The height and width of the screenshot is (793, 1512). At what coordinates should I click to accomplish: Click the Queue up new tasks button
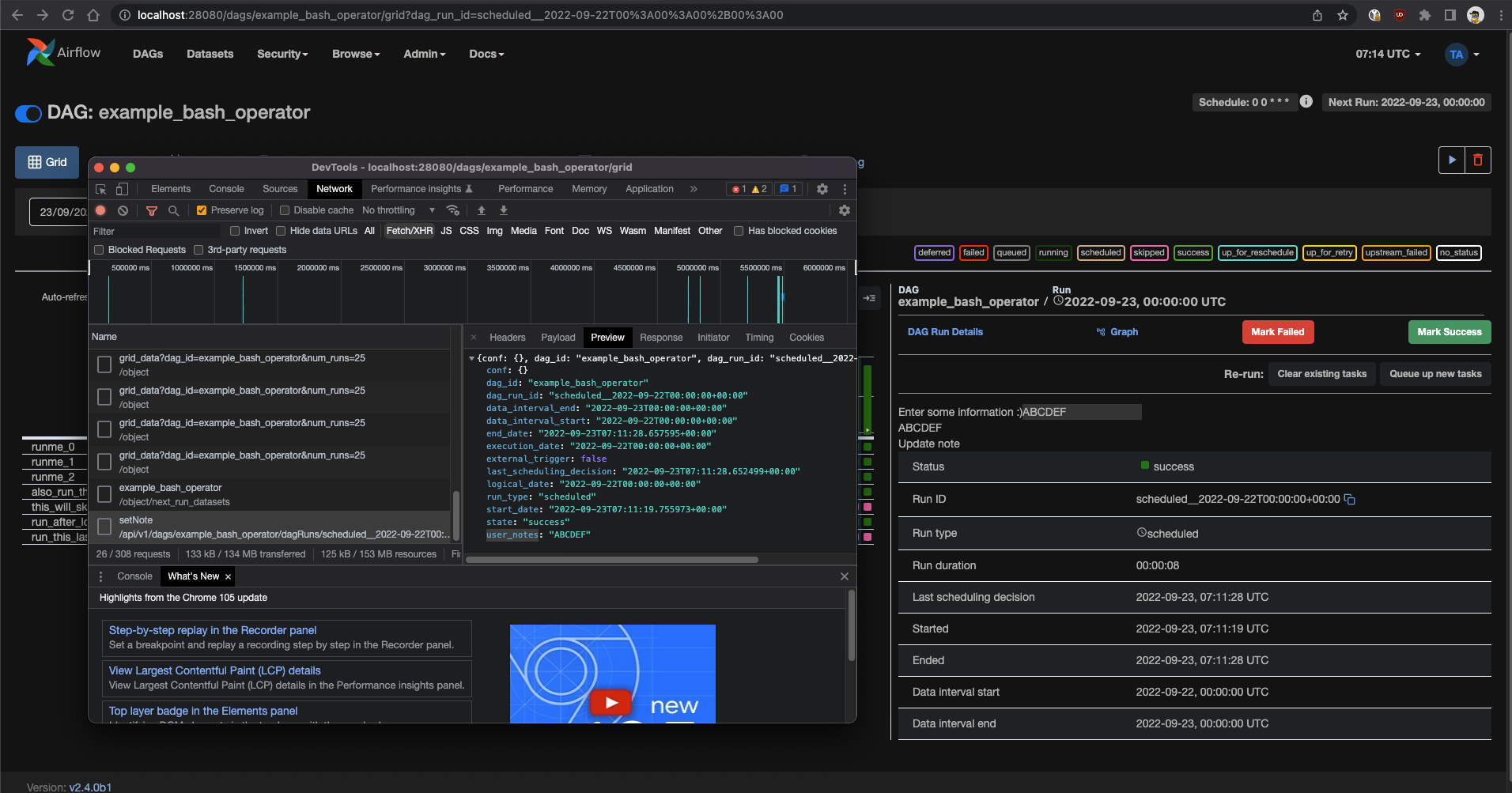coord(1436,374)
